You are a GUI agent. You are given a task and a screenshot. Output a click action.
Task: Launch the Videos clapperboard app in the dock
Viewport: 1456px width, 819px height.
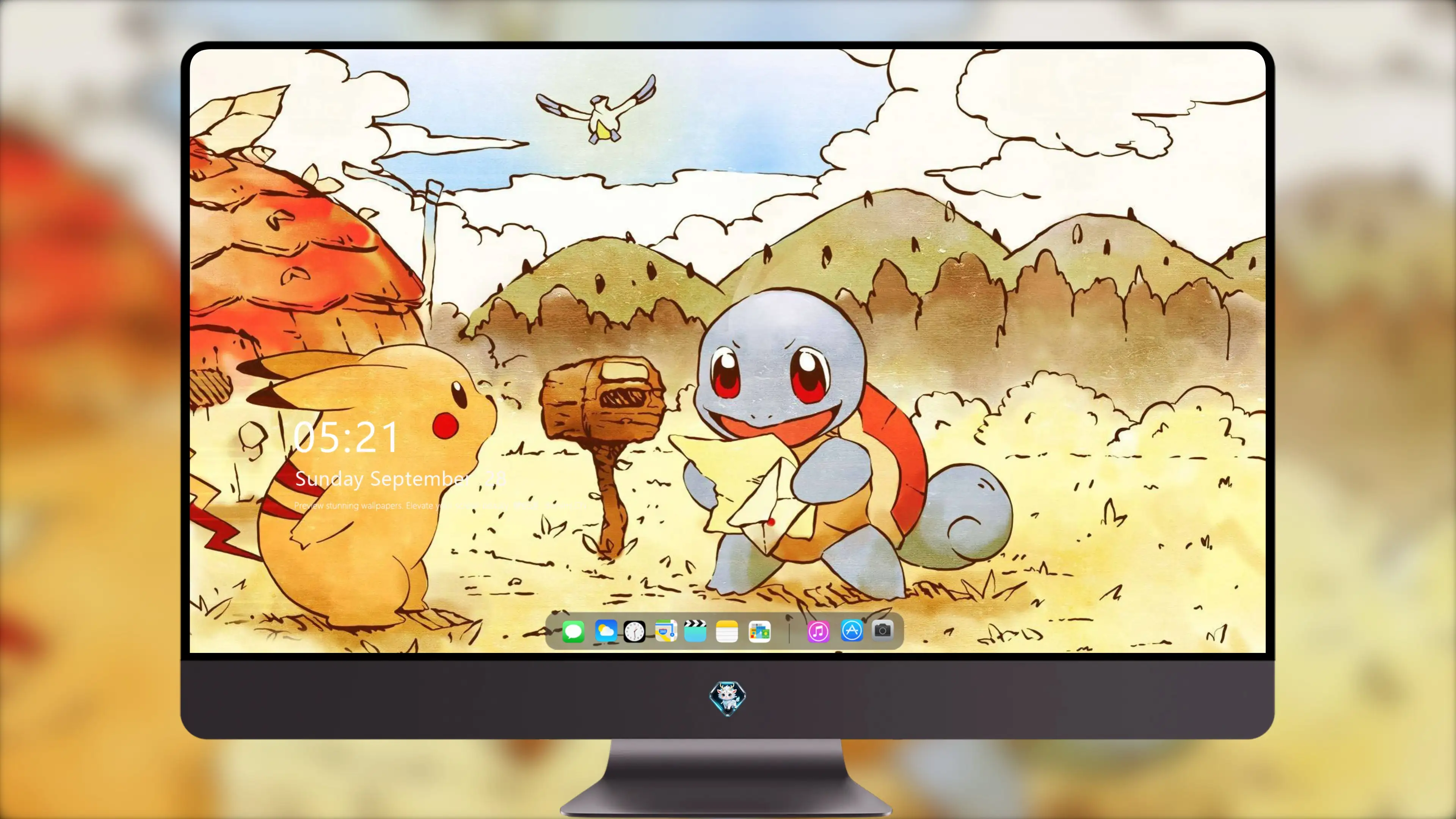point(695,631)
